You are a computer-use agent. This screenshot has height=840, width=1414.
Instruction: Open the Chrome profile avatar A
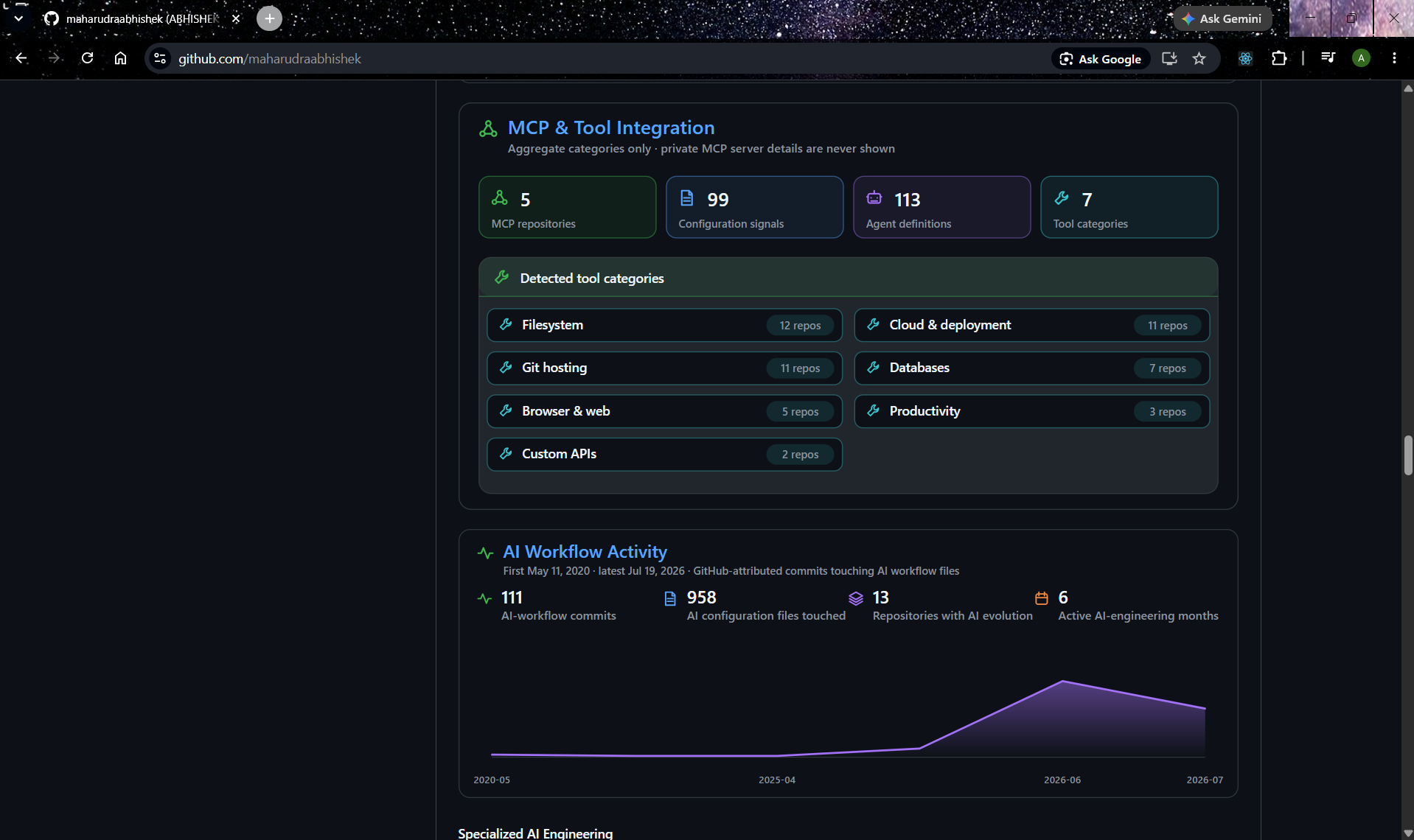(x=1361, y=58)
